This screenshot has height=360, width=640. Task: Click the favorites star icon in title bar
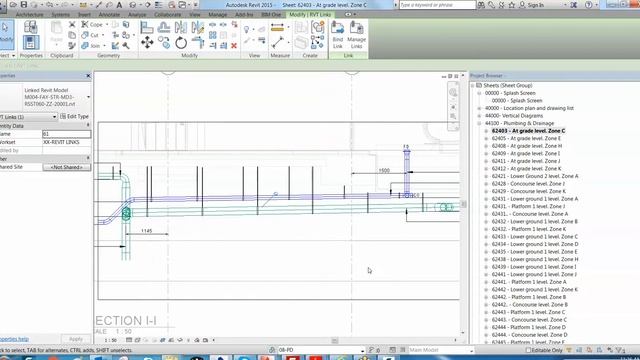[x=511, y=5]
